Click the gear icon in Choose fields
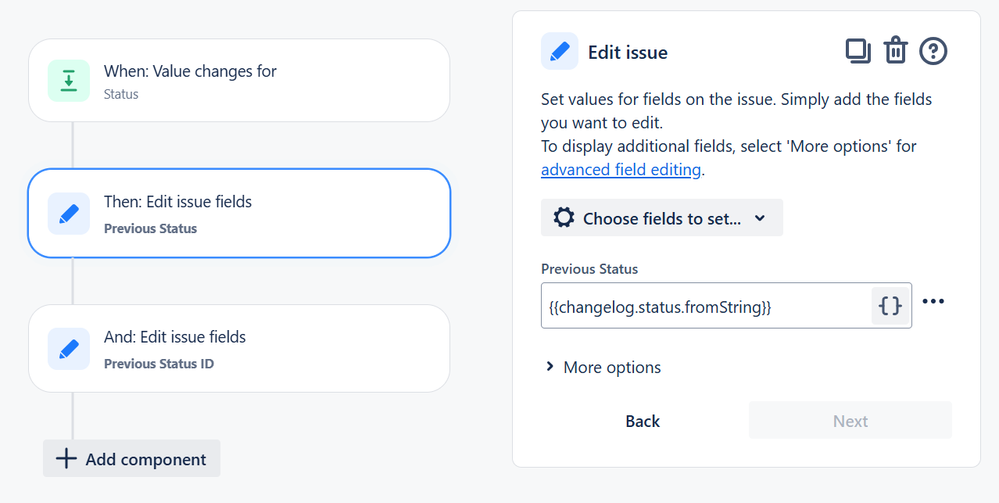The width and height of the screenshot is (999, 503). pos(564,218)
